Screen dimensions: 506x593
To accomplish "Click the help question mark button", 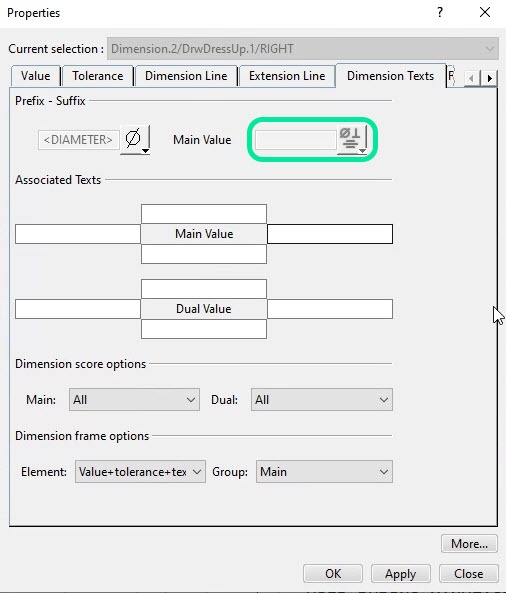I will pos(440,12).
